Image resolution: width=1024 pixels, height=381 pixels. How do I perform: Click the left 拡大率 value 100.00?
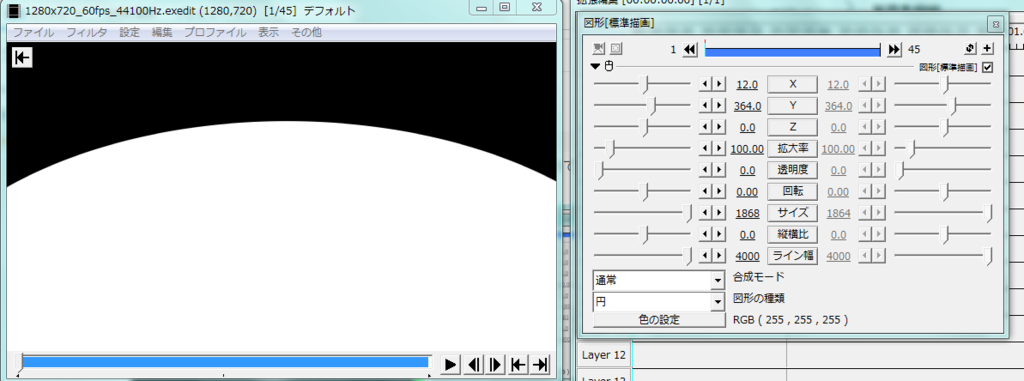pos(747,149)
